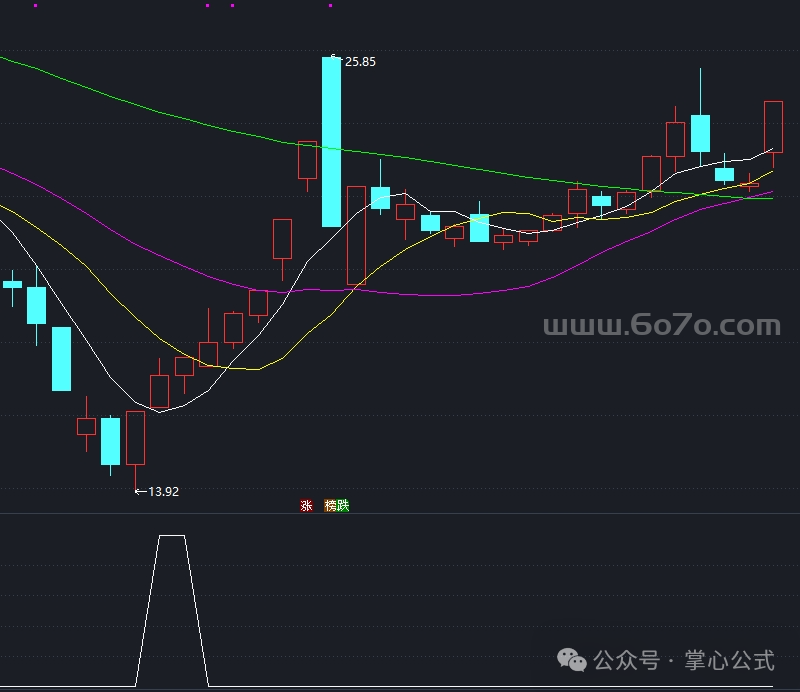Image resolution: width=800 pixels, height=692 pixels.
Task: Select the small cyan candle at far left edge
Action: (12, 284)
